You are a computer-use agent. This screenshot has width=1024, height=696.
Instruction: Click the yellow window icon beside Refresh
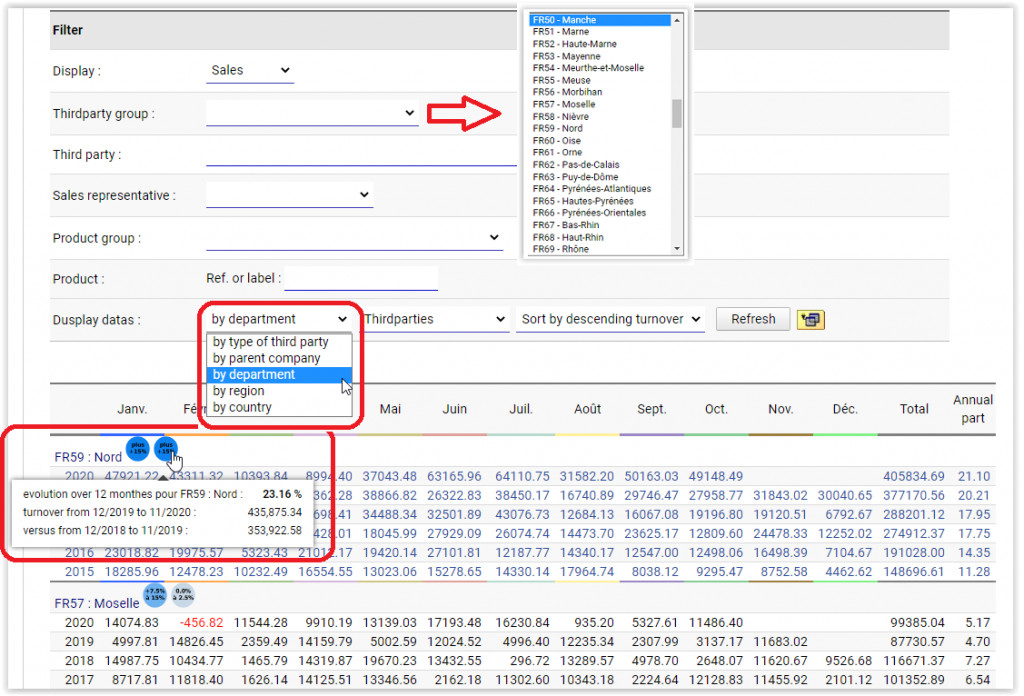pos(808,319)
